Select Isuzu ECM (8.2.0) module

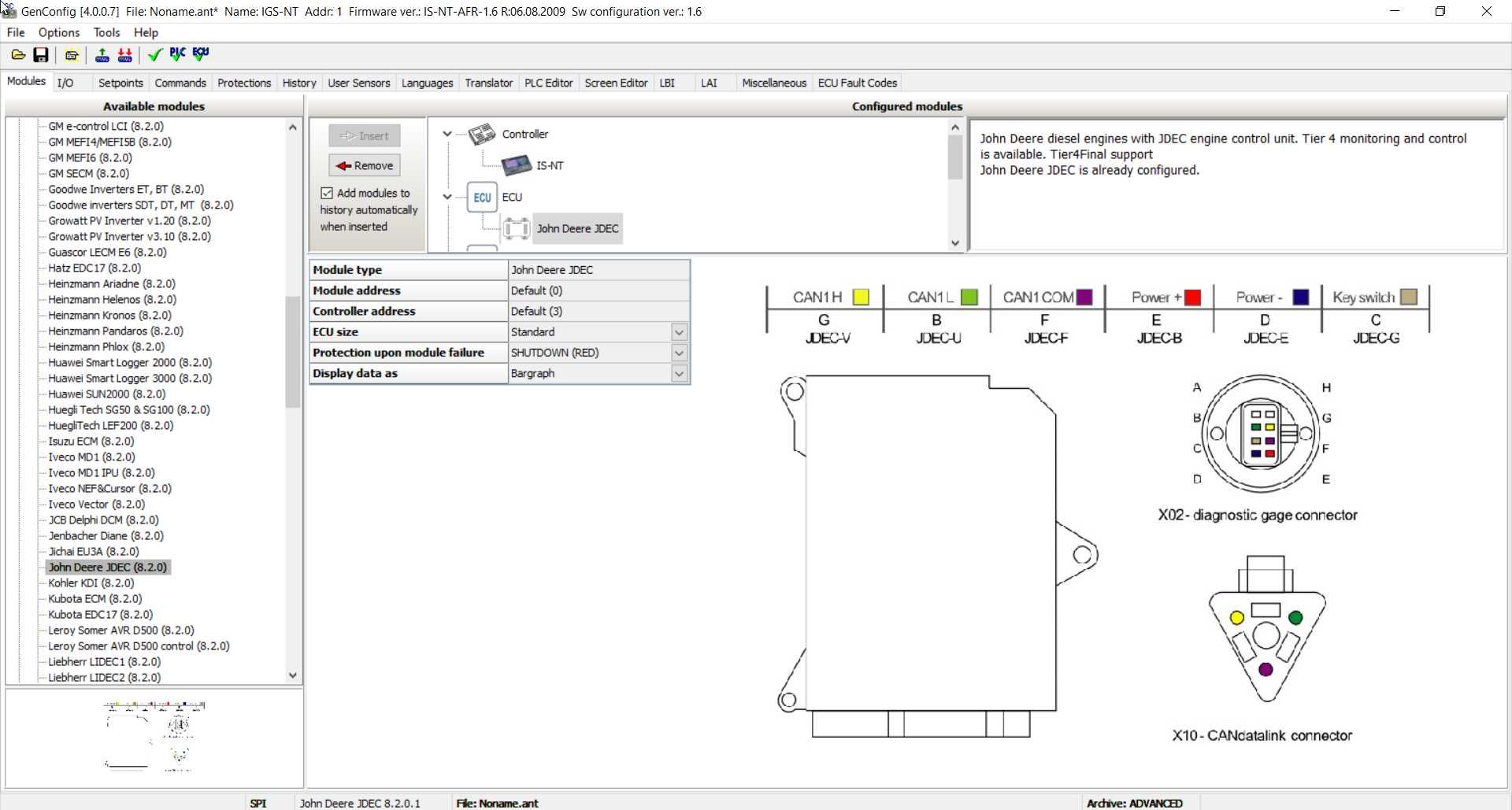point(91,441)
